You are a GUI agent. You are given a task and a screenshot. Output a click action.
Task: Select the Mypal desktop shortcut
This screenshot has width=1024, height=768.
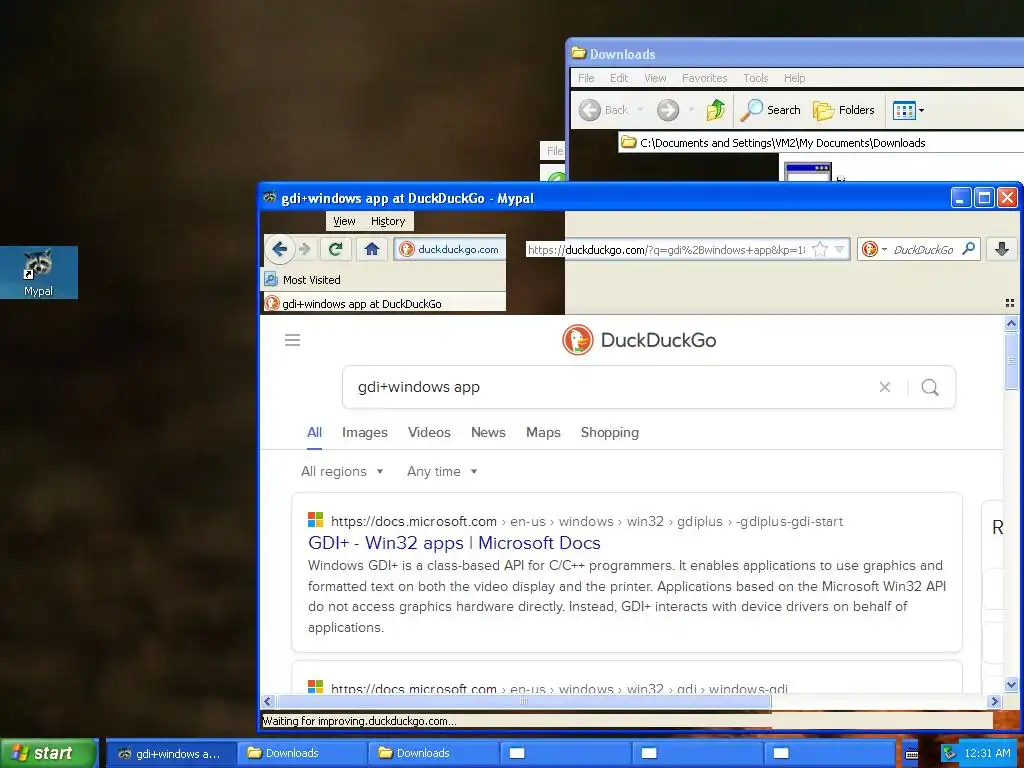[39, 272]
